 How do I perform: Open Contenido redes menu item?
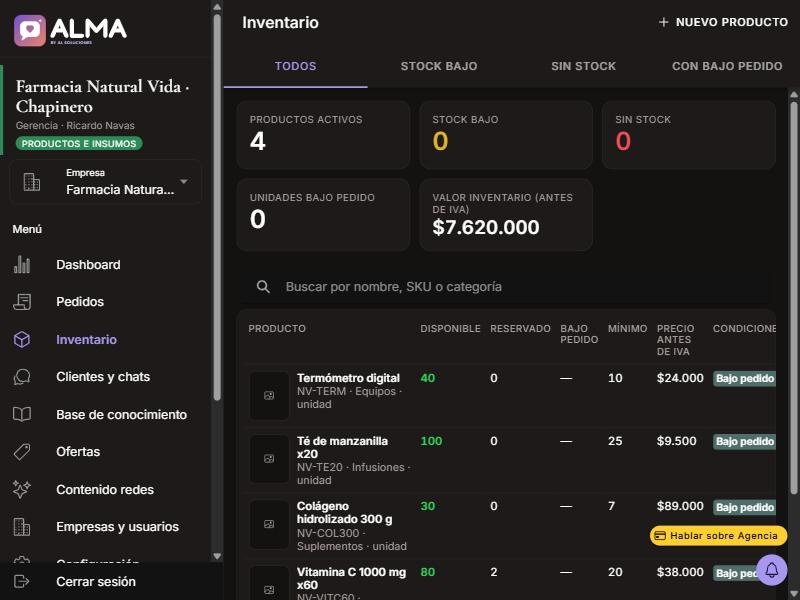[105, 489]
